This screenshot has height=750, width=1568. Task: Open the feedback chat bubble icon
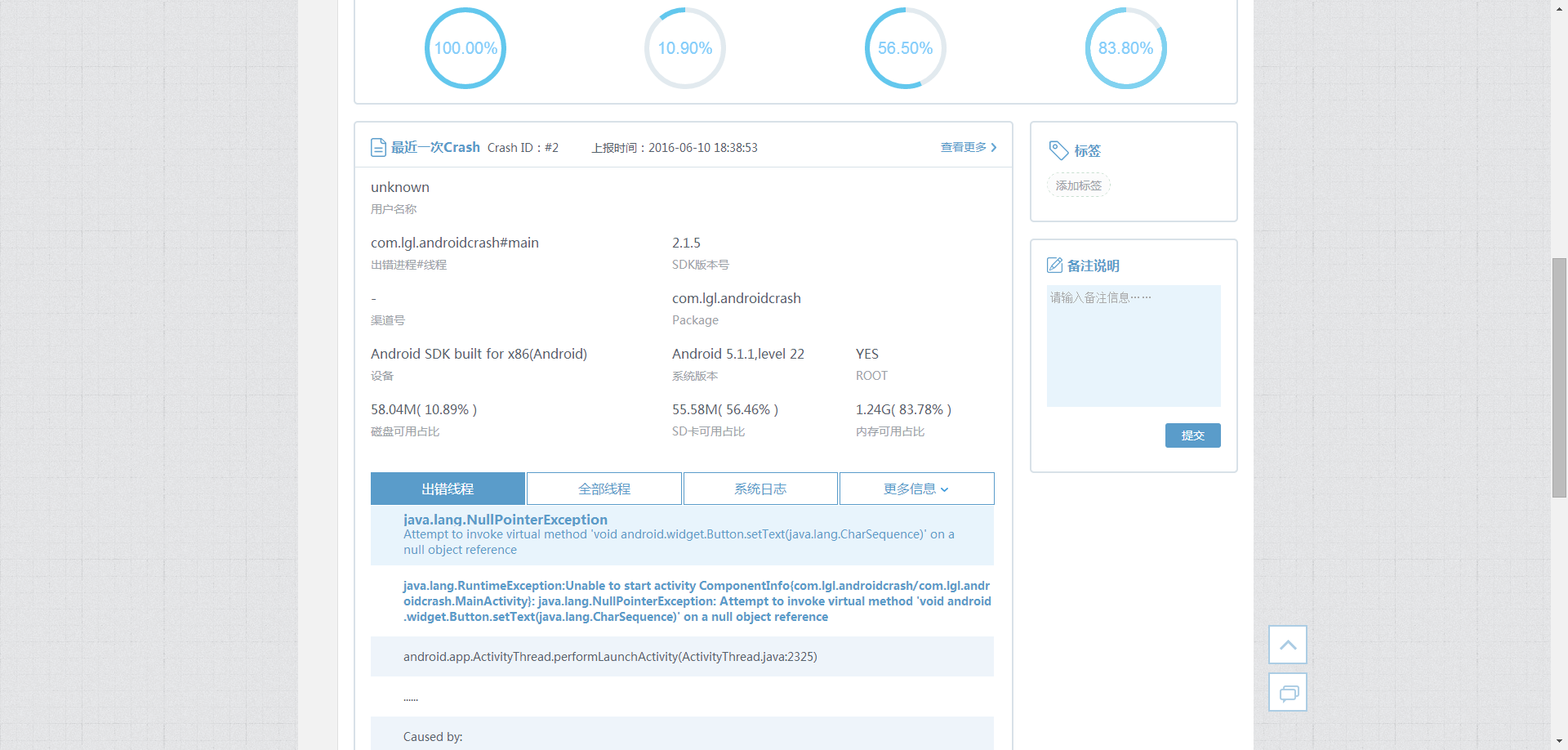1288,692
